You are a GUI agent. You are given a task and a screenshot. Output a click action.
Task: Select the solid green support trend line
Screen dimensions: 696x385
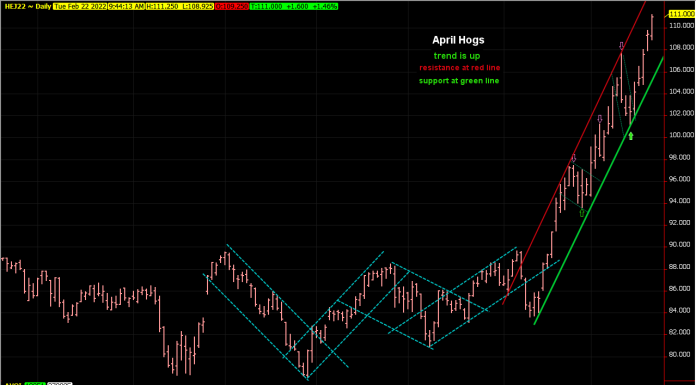pyautogui.click(x=599, y=191)
